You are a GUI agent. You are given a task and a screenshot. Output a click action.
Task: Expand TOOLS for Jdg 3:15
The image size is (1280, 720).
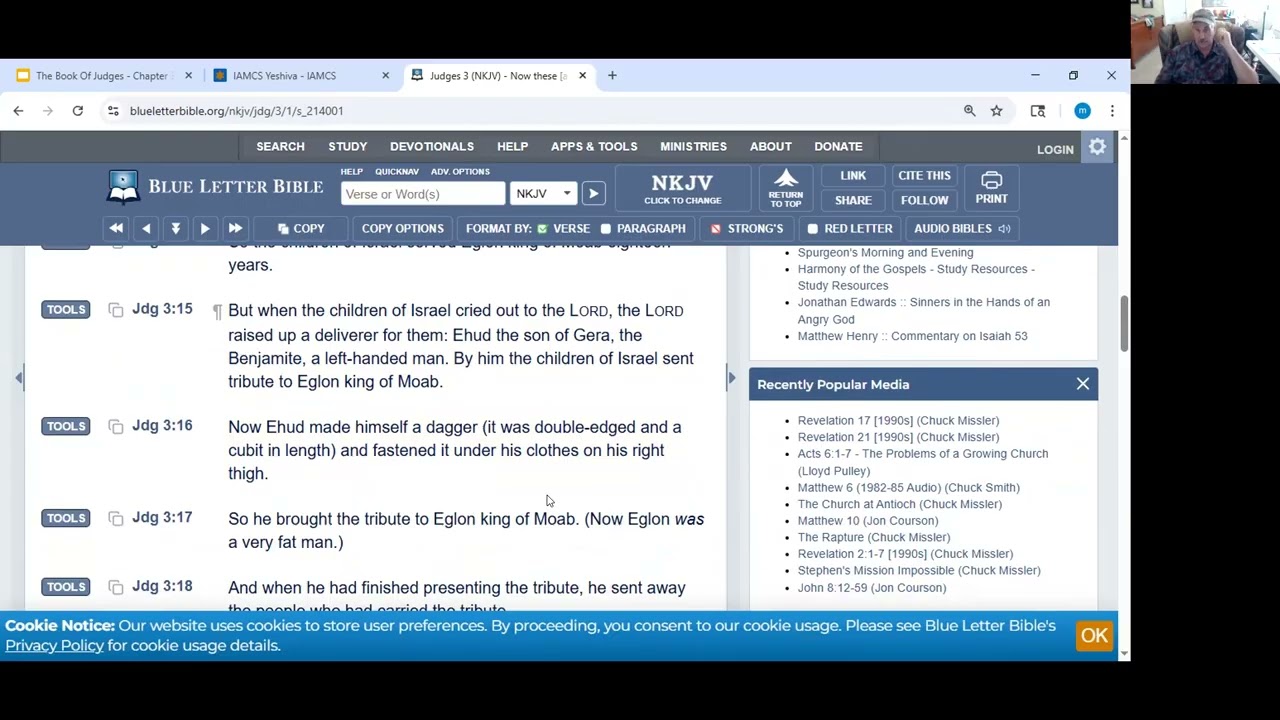[66, 309]
